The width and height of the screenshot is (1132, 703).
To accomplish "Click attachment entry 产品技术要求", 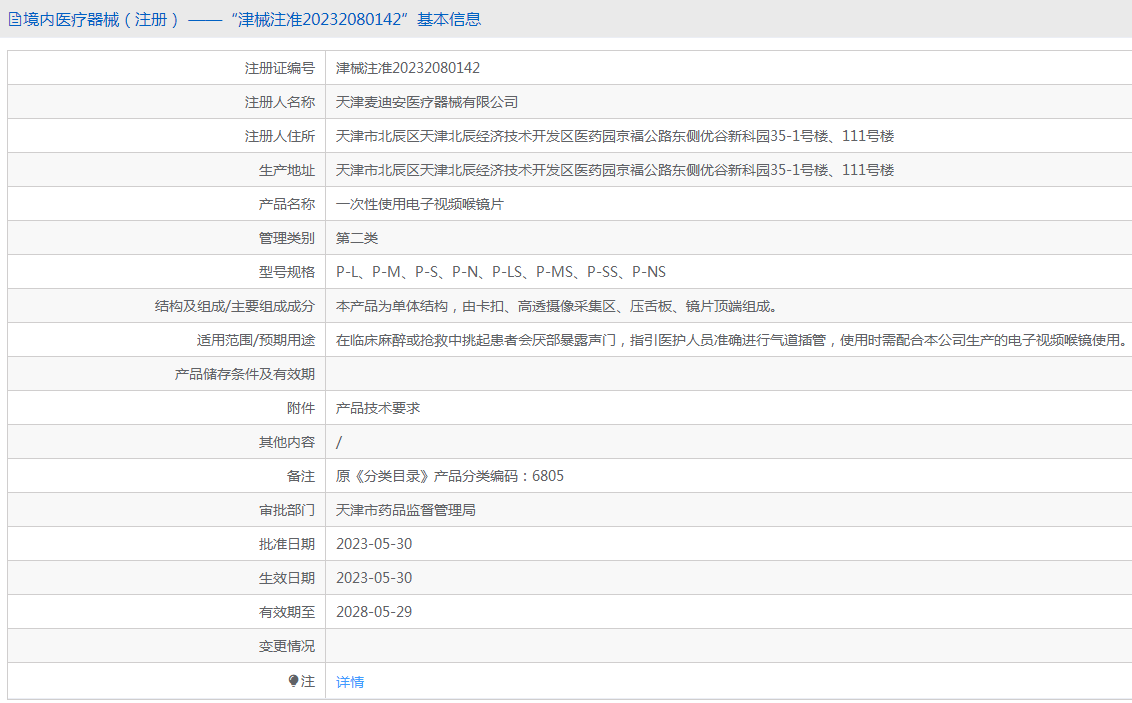I will click(378, 408).
